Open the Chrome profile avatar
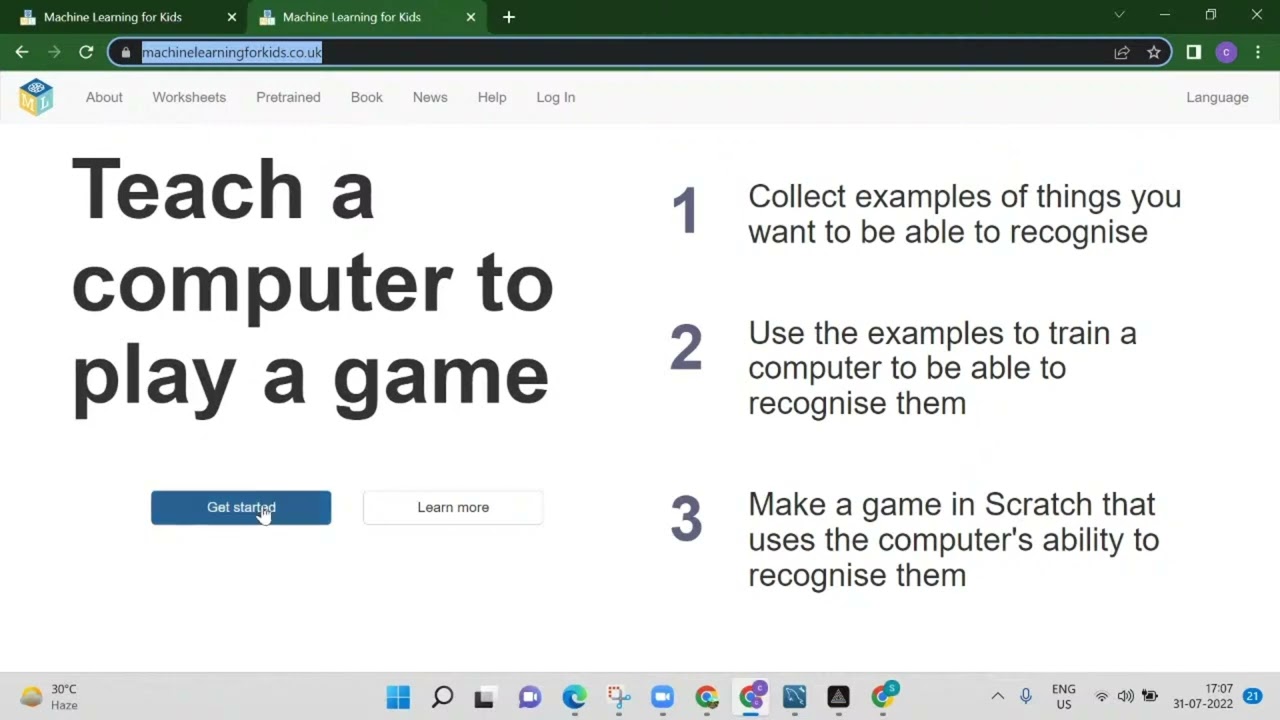 [x=1226, y=52]
